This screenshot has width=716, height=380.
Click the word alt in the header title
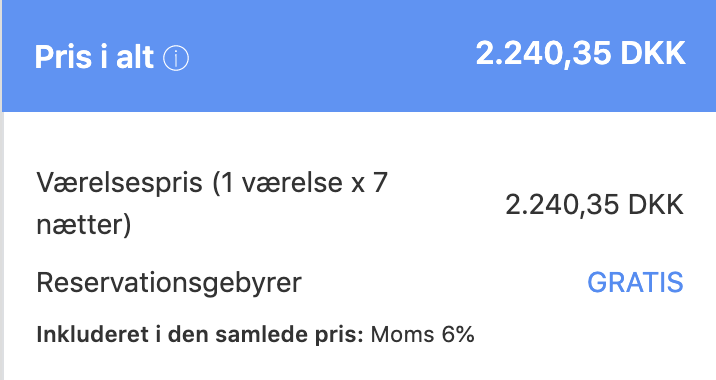pos(135,57)
